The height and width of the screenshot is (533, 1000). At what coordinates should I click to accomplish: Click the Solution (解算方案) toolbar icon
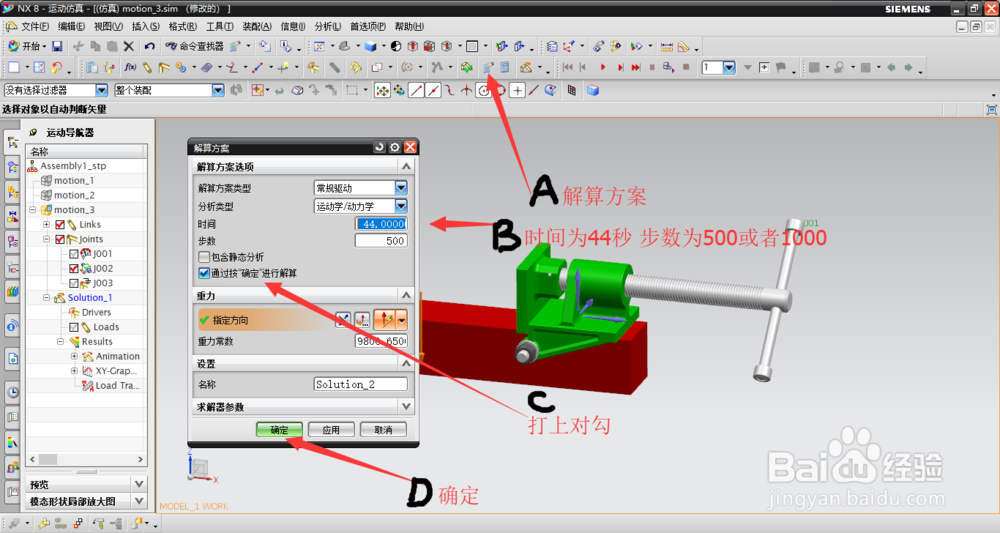pyautogui.click(x=488, y=67)
